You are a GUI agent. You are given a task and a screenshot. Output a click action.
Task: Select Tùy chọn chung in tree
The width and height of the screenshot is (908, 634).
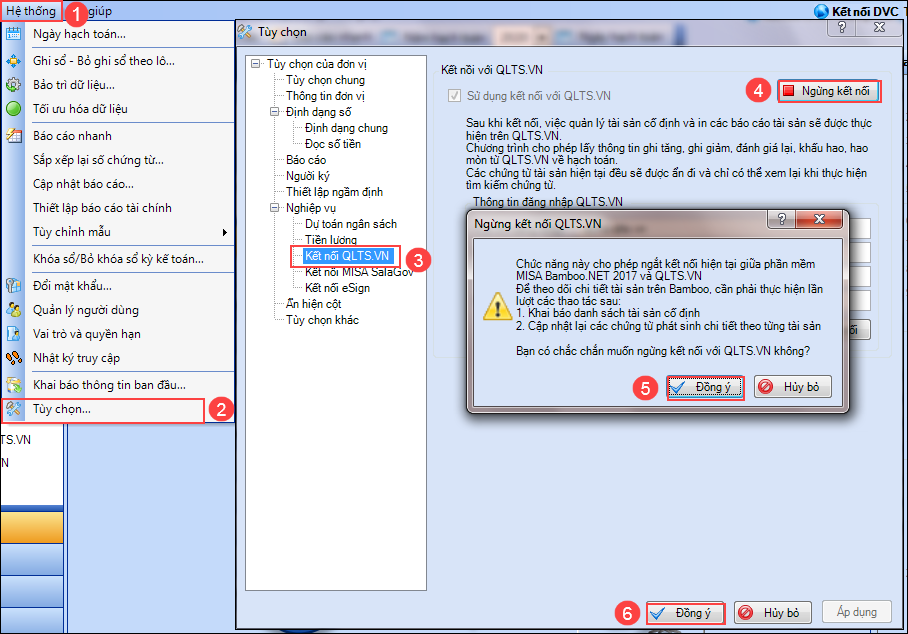(x=325, y=80)
